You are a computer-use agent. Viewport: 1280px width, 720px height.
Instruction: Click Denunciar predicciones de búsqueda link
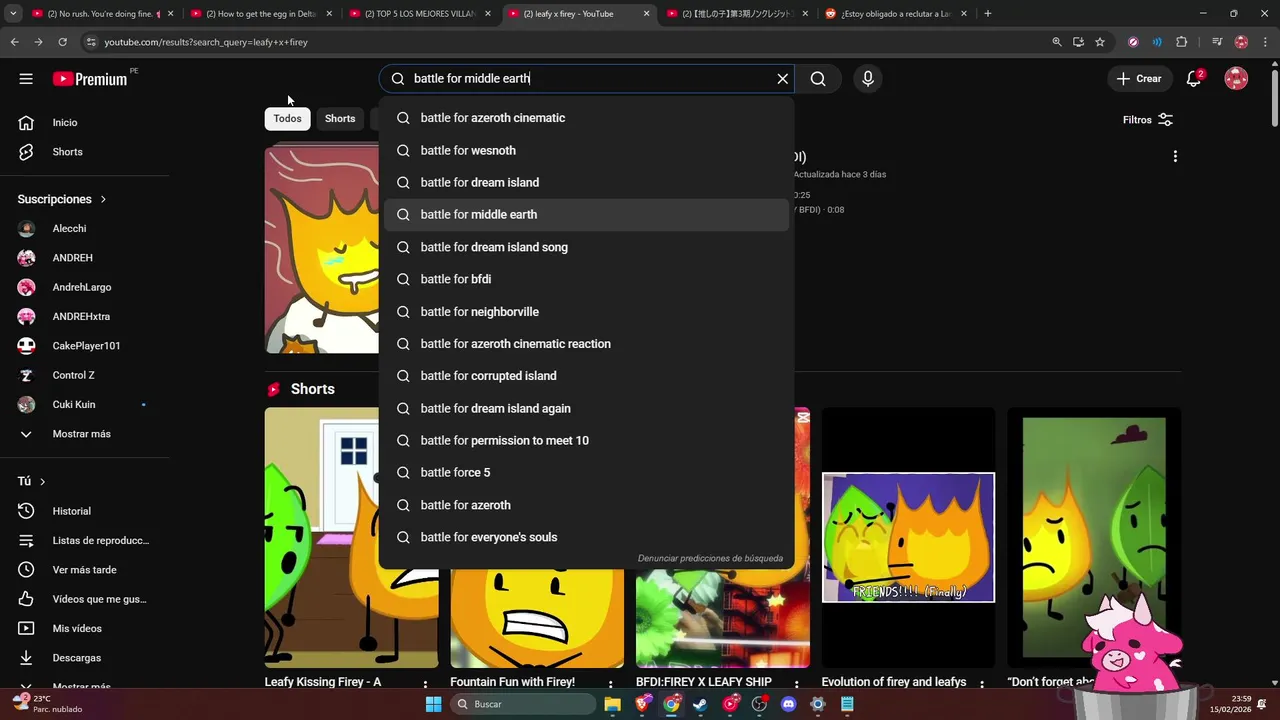tap(710, 559)
